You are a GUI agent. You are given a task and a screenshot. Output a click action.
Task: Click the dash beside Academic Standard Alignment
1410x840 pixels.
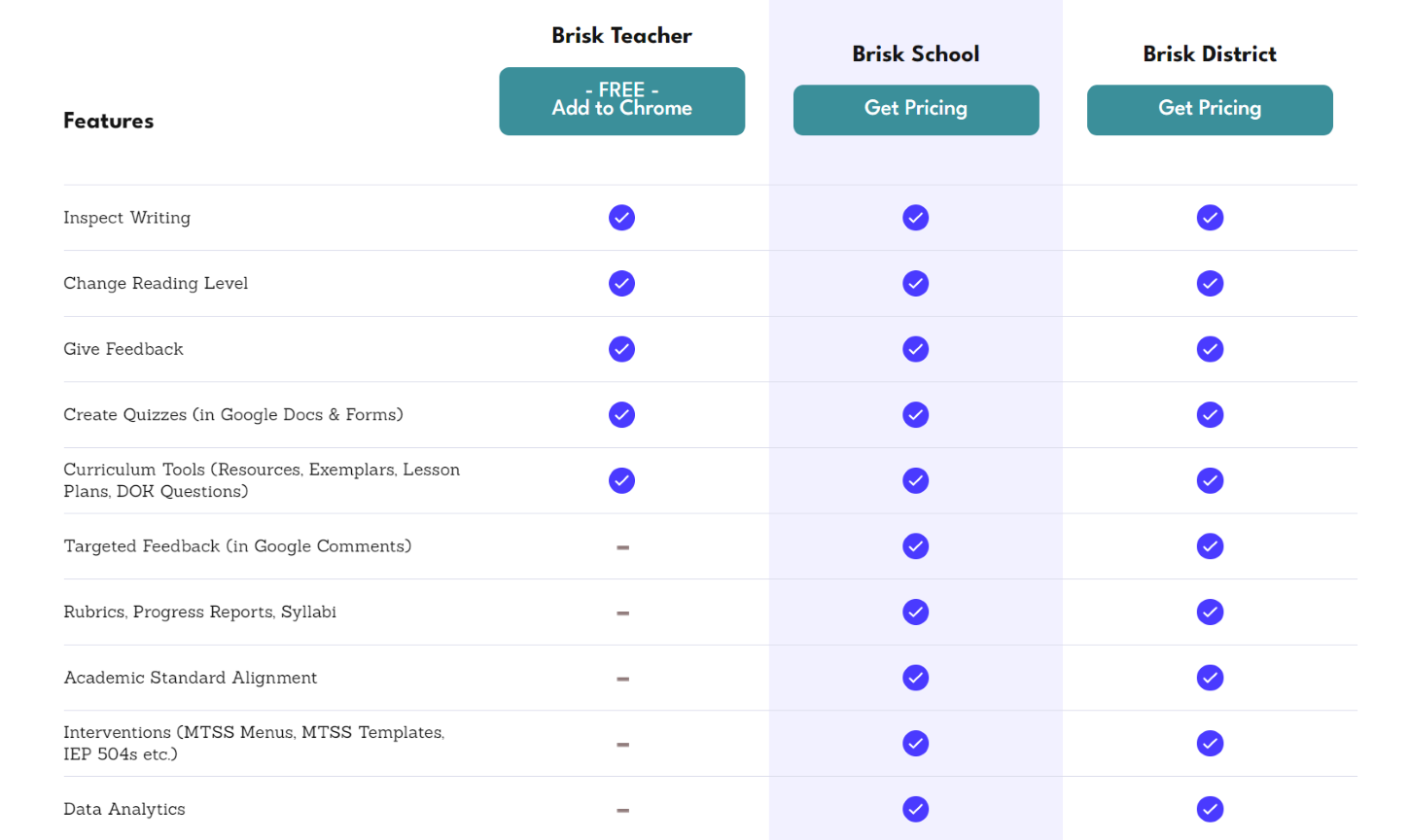click(x=621, y=678)
